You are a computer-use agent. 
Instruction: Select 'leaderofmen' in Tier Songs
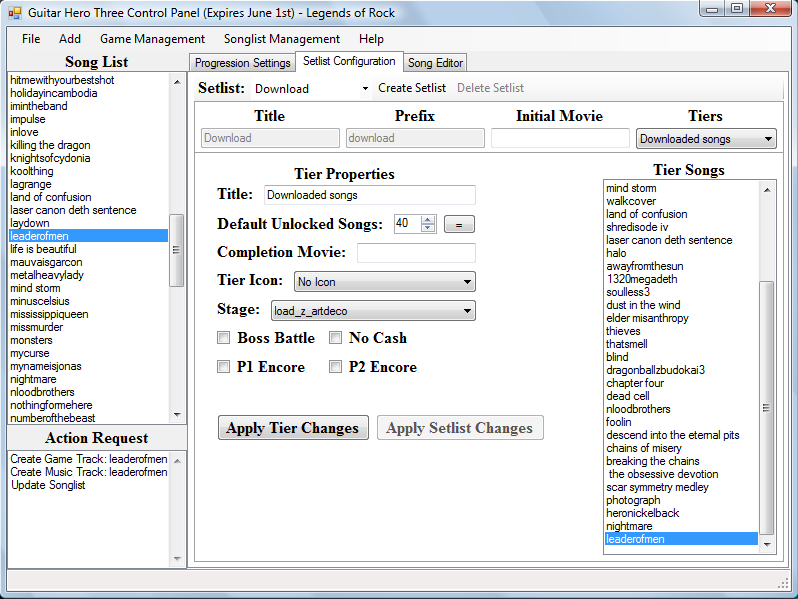tap(681, 539)
